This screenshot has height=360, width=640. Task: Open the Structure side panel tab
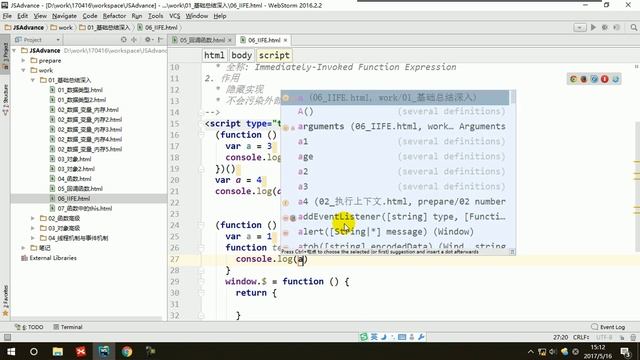(5, 99)
